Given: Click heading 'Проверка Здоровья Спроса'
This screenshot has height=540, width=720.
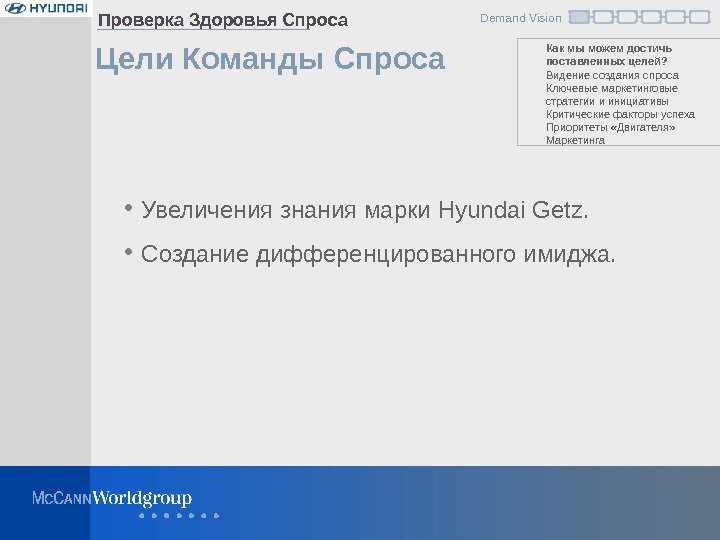Looking at the screenshot, I should [x=223, y=20].
